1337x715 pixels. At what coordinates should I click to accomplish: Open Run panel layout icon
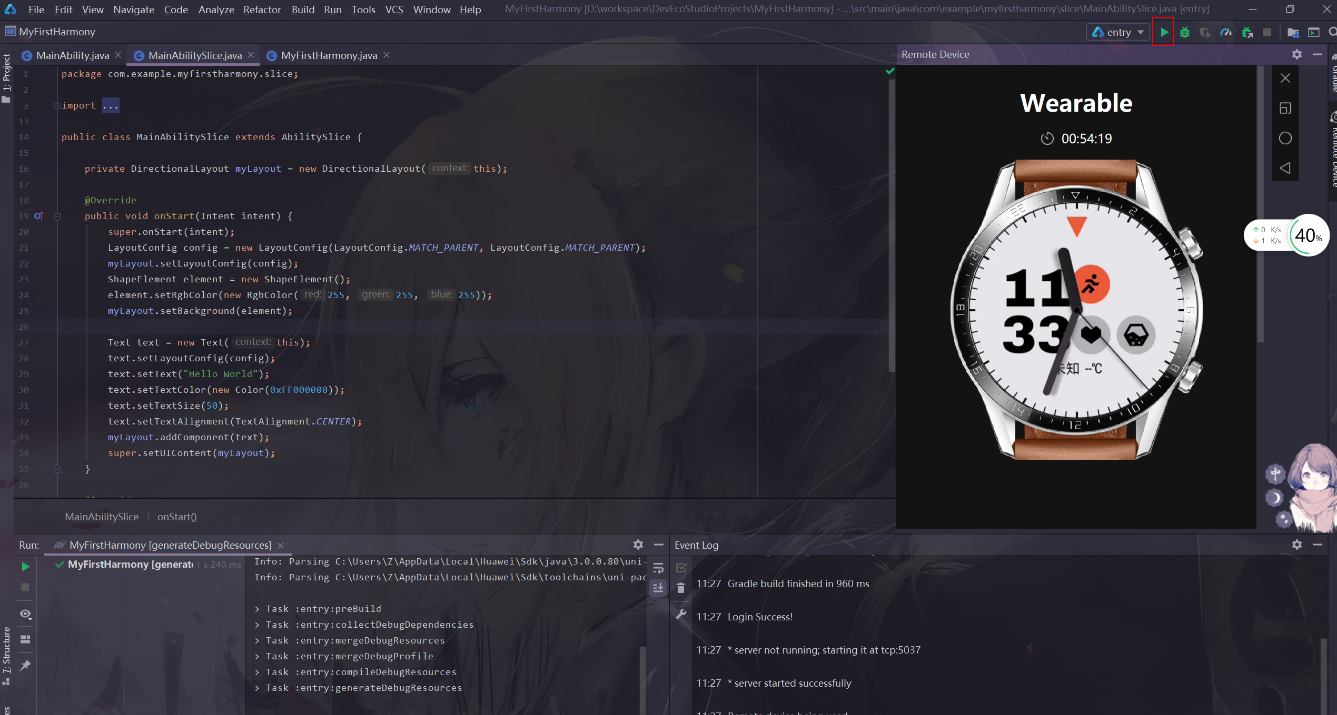(x=26, y=639)
